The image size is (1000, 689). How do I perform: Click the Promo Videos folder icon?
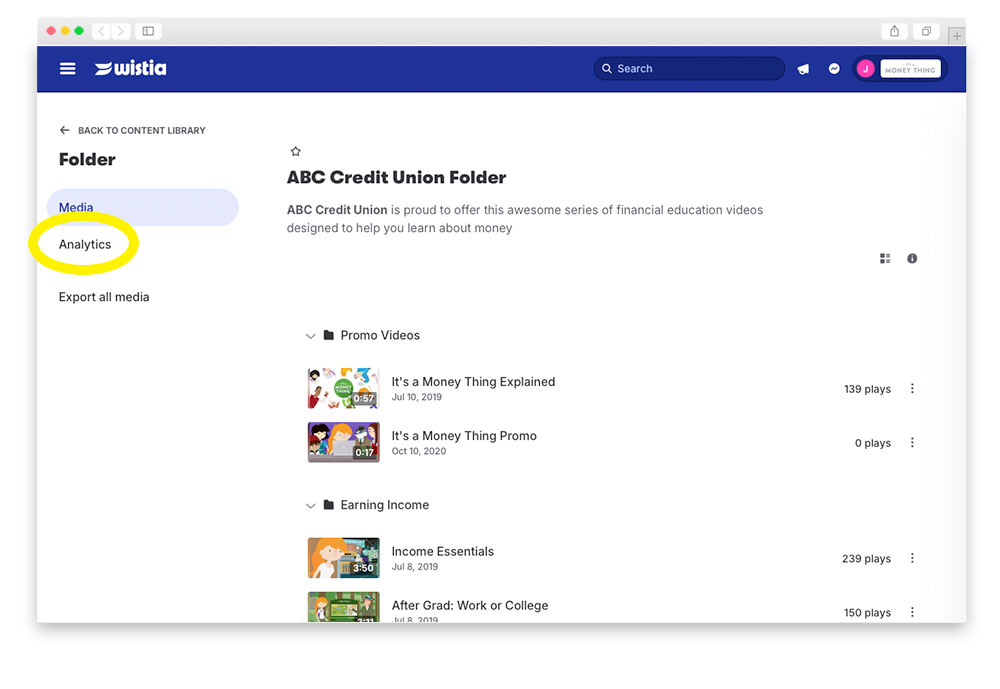[x=328, y=335]
